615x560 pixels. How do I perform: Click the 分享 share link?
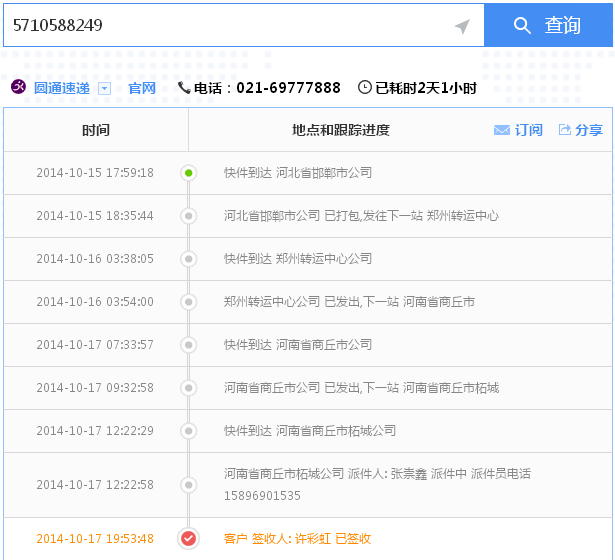(589, 130)
